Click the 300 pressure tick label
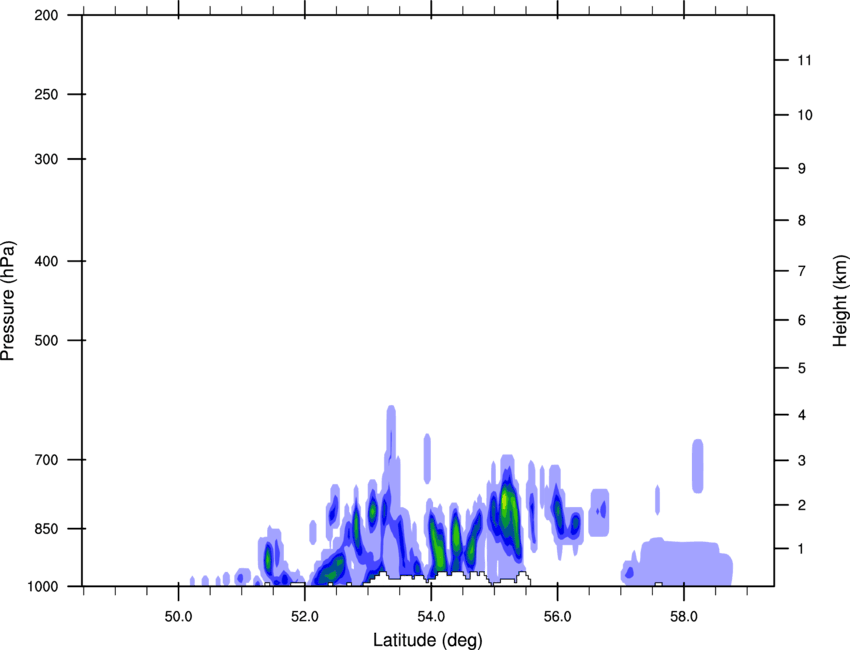Viewport: 850px width, 650px height. [46, 159]
